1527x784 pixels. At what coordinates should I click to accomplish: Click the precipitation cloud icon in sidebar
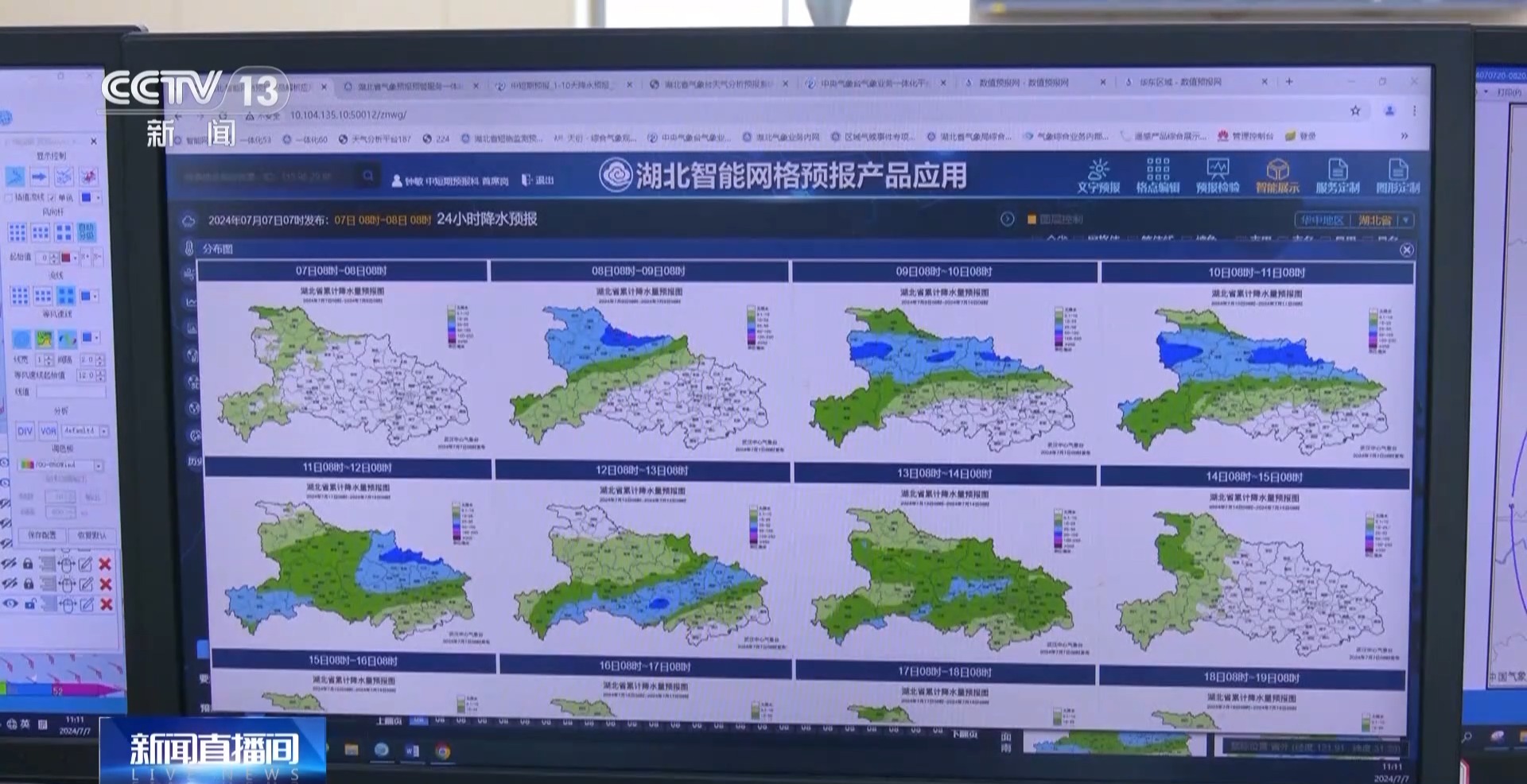pos(188,220)
